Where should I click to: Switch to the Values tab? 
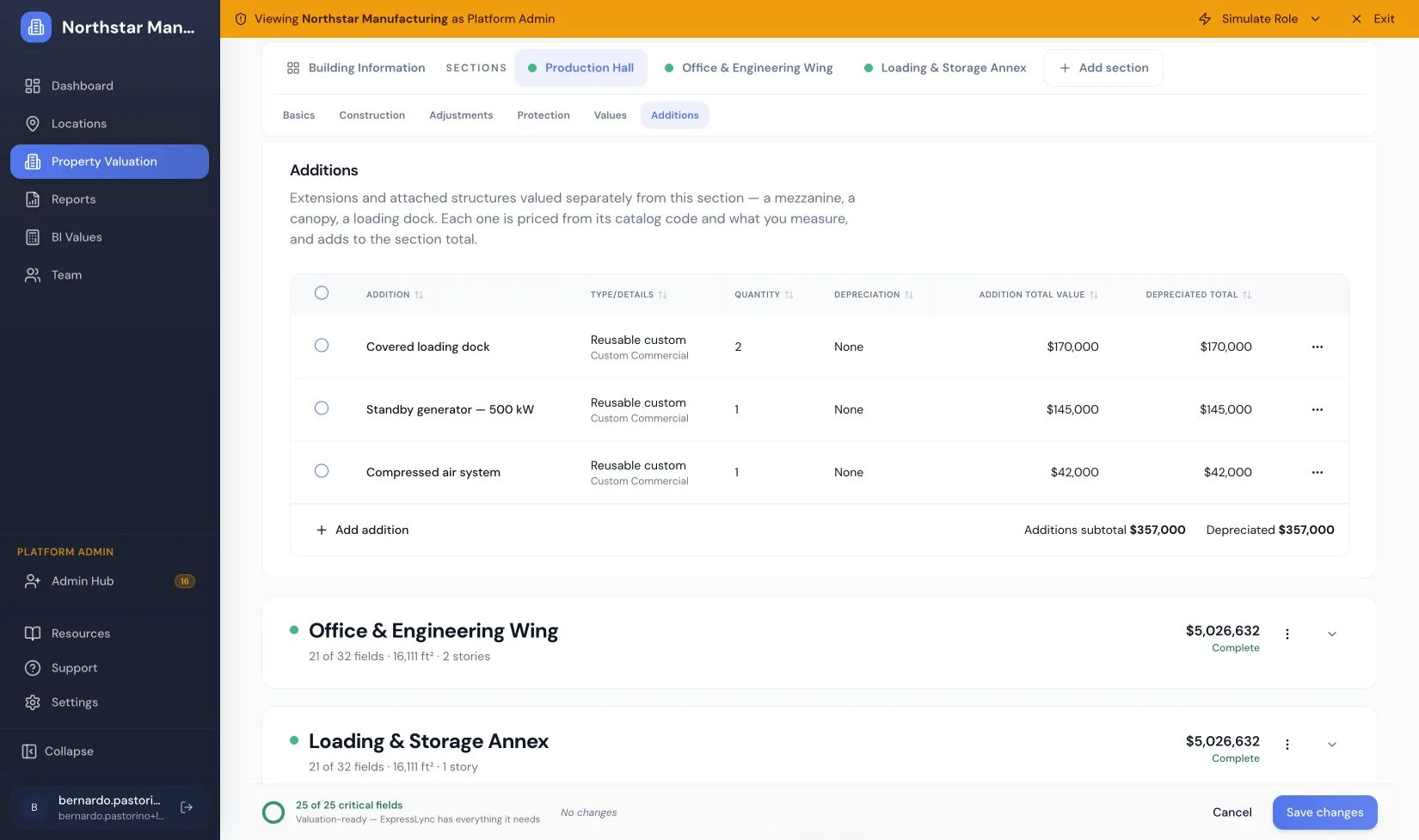610,115
